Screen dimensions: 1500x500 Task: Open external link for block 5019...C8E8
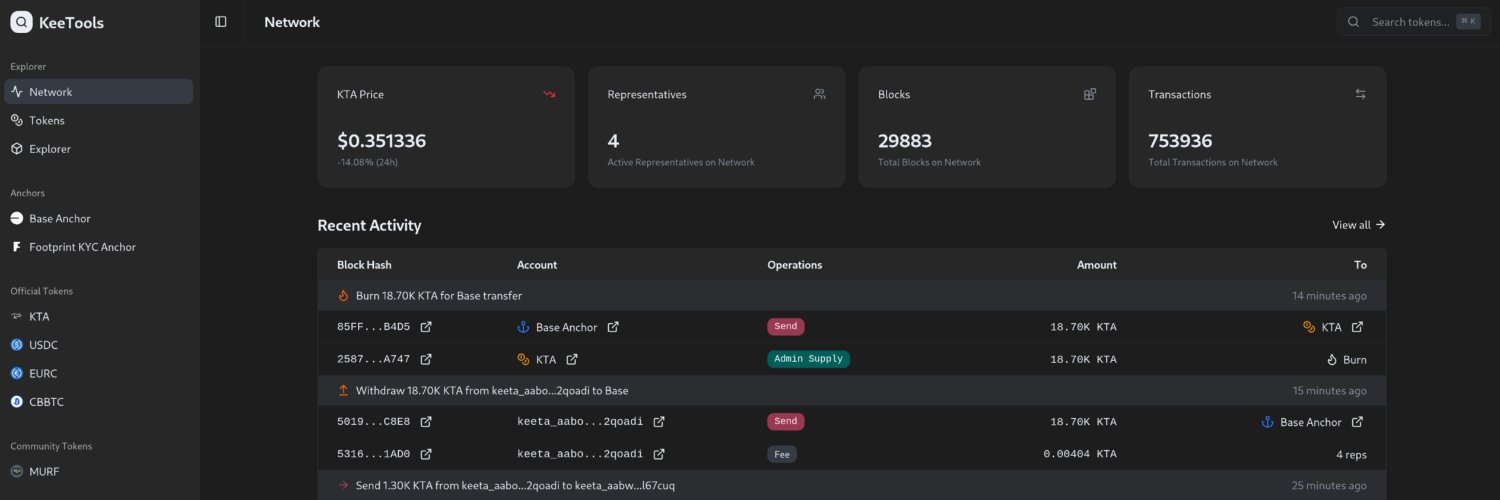tap(426, 422)
